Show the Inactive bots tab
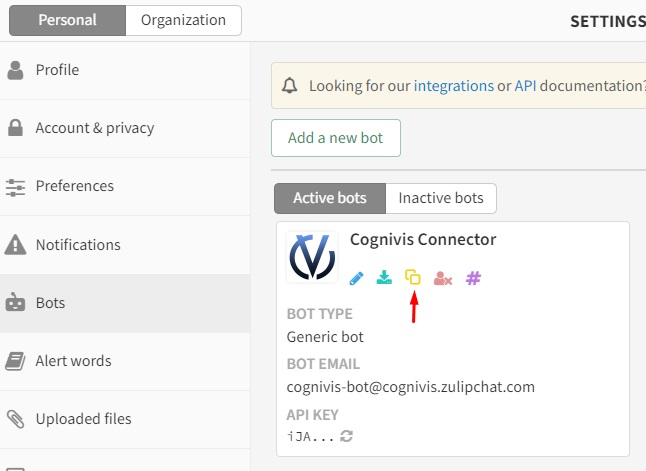The height and width of the screenshot is (471, 646). pyautogui.click(x=441, y=198)
